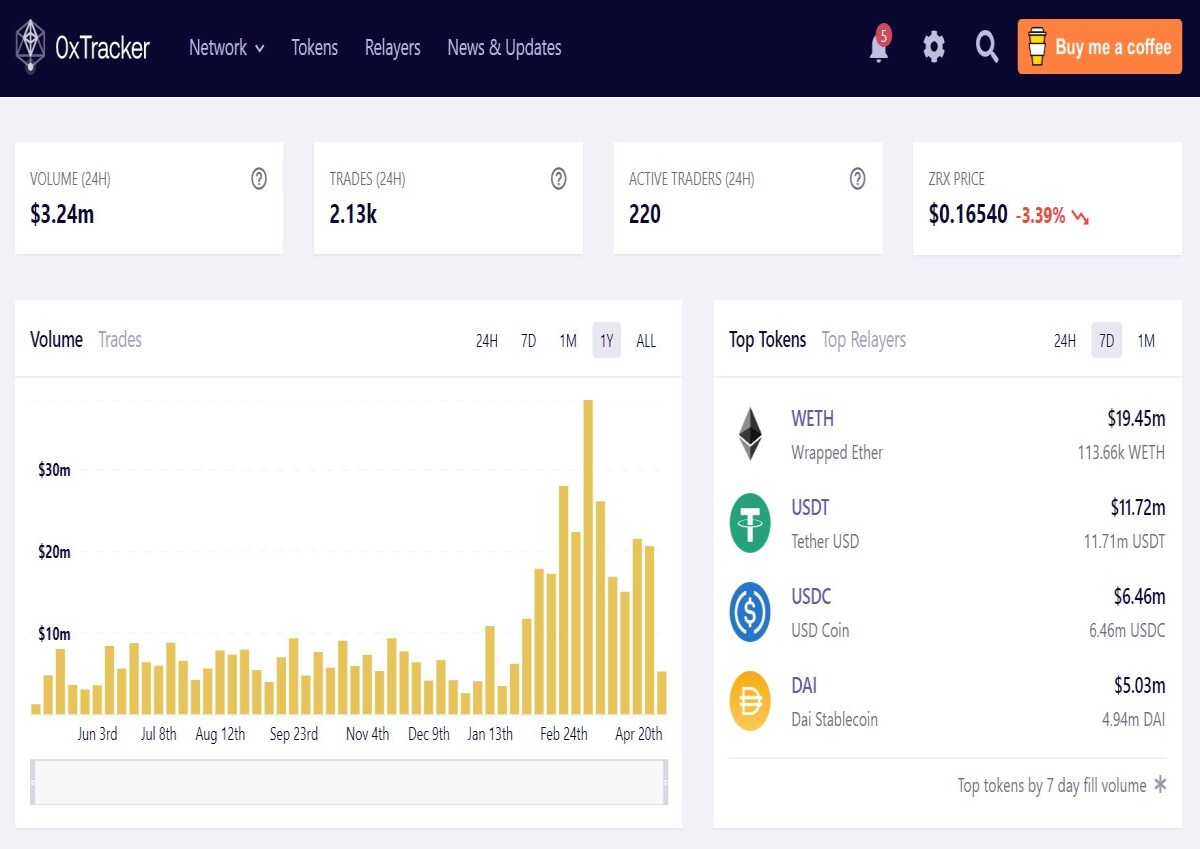Screen dimensions: 1200x849
Task: Click the DAI token icon
Action: [750, 701]
